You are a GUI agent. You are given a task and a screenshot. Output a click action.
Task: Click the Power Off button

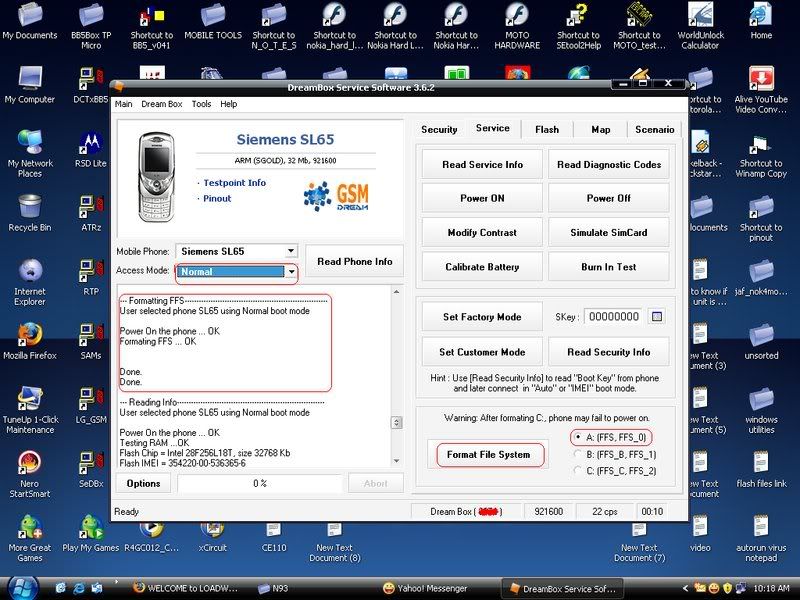tap(609, 198)
